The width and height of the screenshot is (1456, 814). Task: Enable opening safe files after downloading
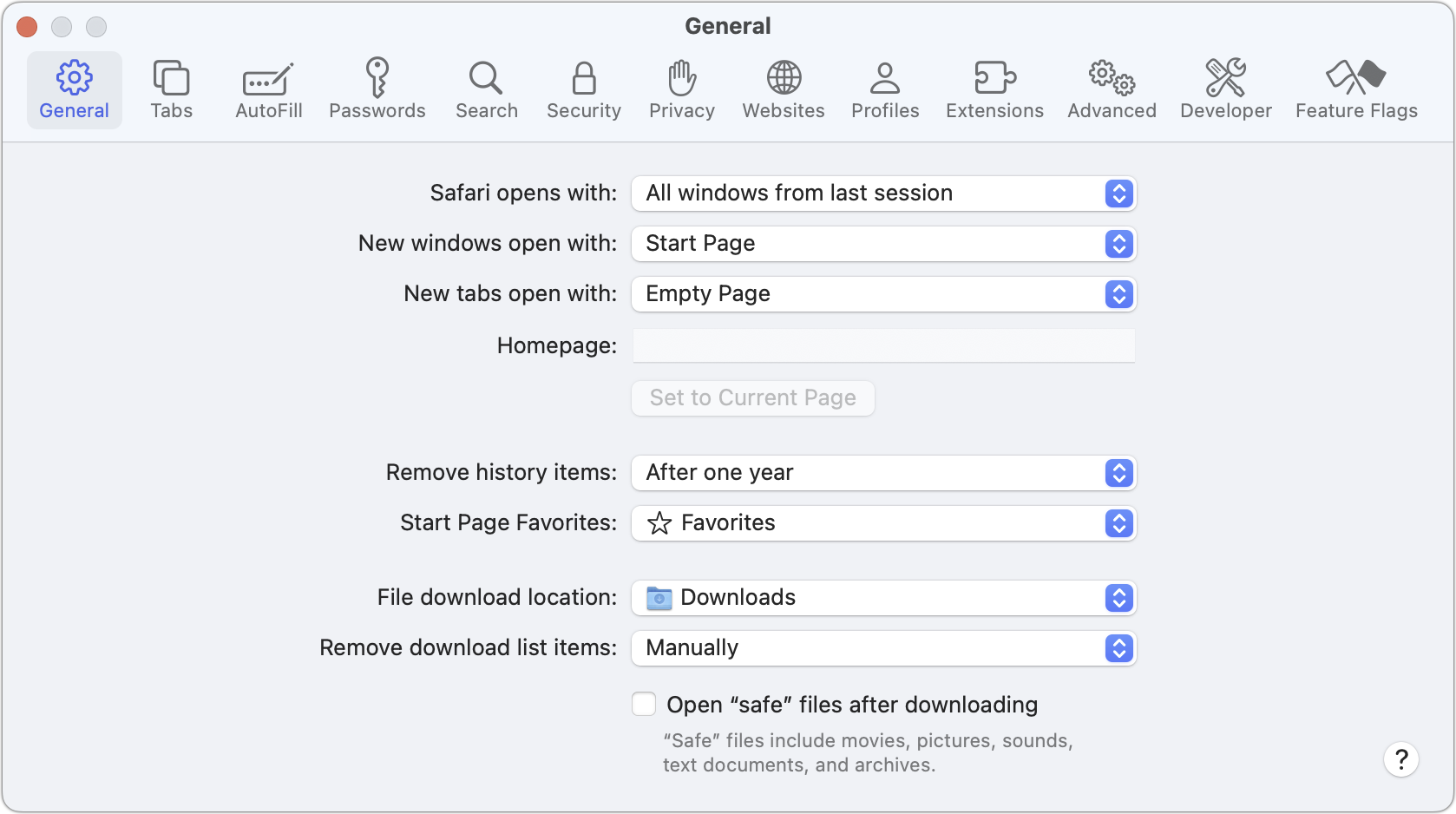tap(643, 704)
